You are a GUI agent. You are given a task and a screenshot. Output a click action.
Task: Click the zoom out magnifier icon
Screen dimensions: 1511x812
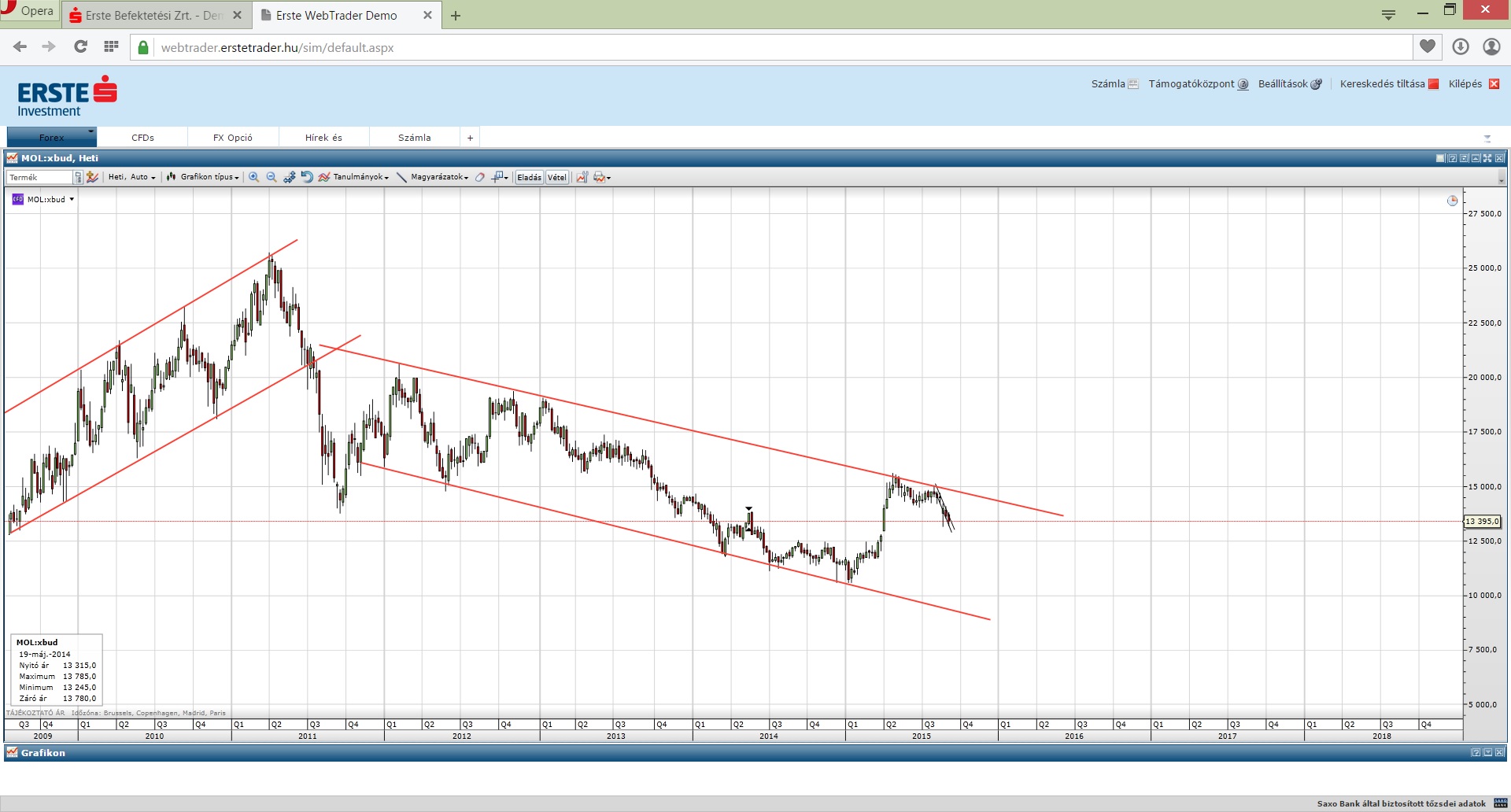click(272, 177)
